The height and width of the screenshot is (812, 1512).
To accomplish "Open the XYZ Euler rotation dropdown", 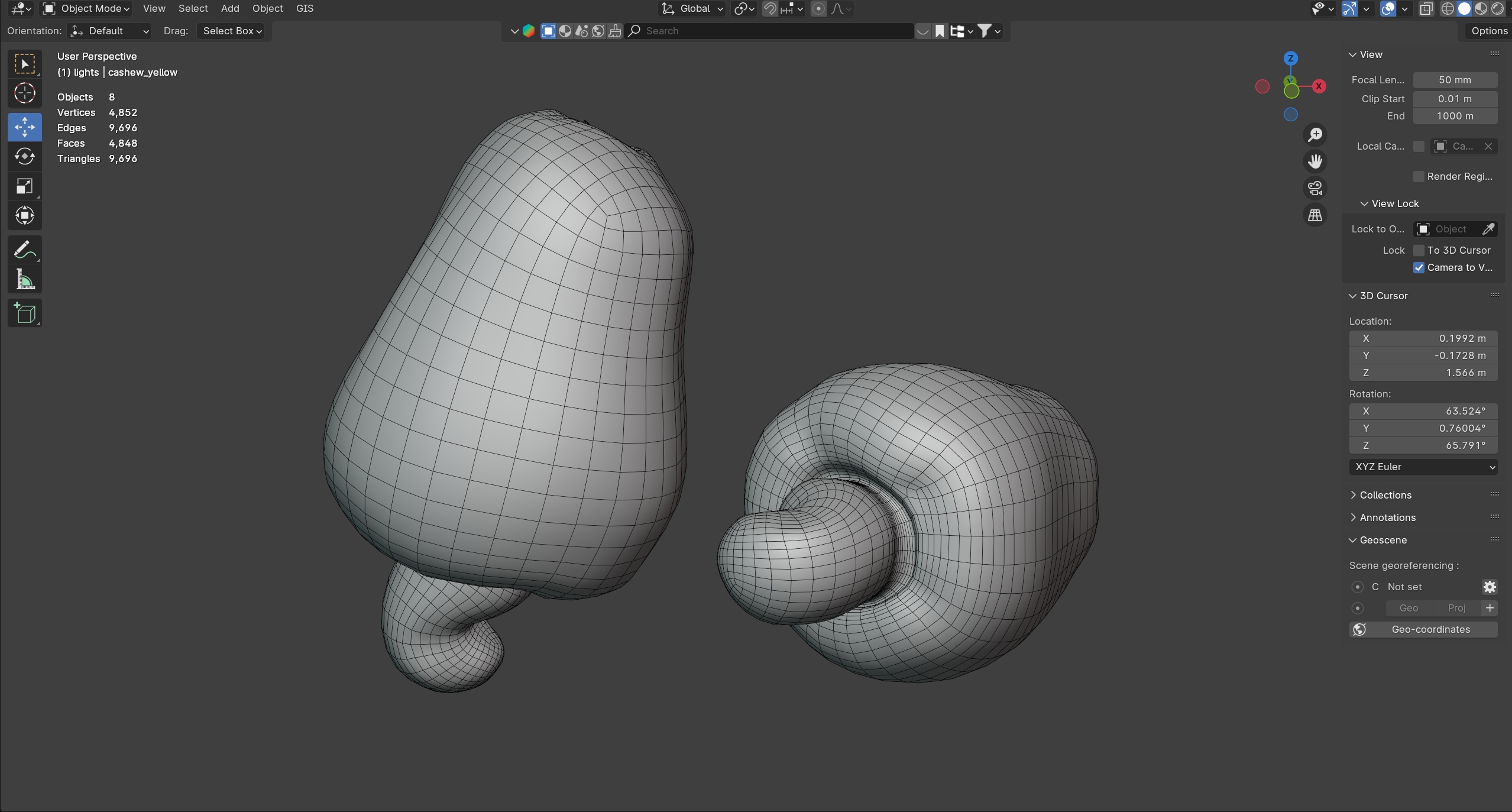I will [1423, 467].
